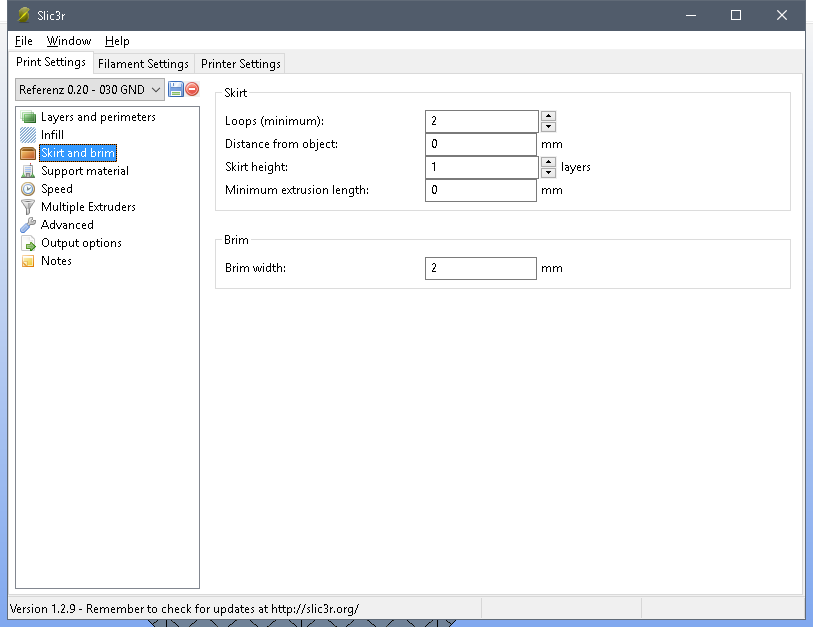Image resolution: width=813 pixels, height=627 pixels.
Task: Select the Layers and perimeters icon
Action: (28, 117)
